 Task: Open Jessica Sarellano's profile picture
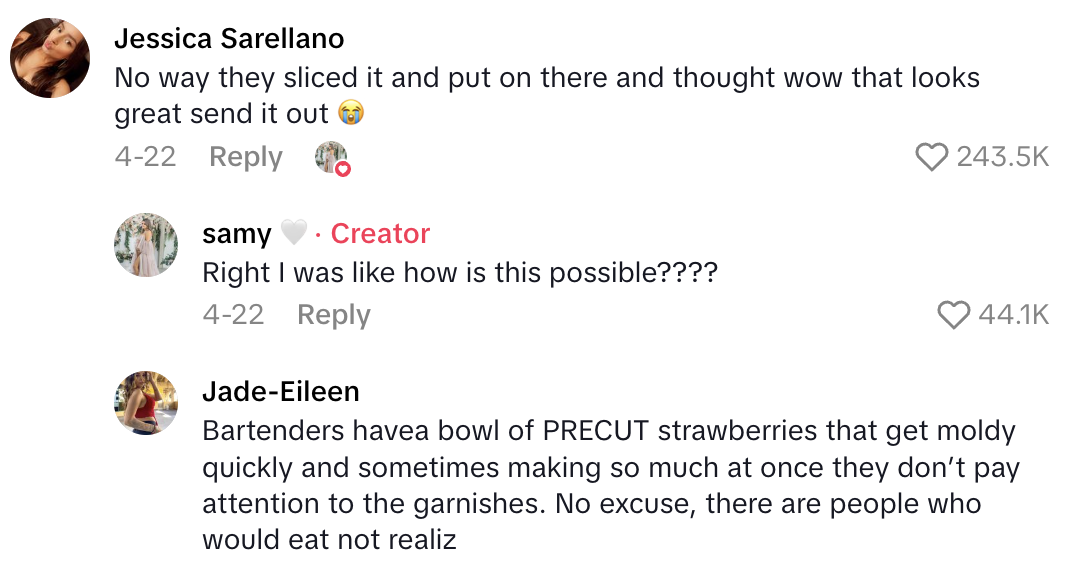tap(52, 56)
